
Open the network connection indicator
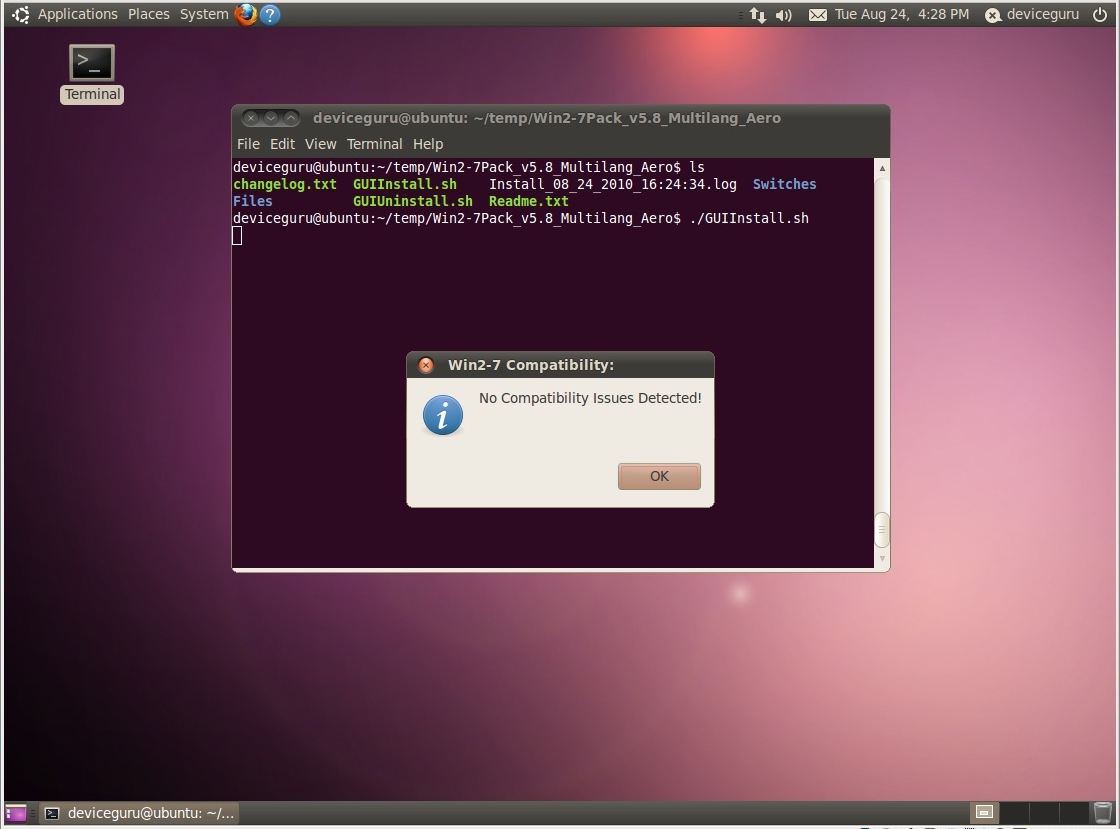click(757, 15)
